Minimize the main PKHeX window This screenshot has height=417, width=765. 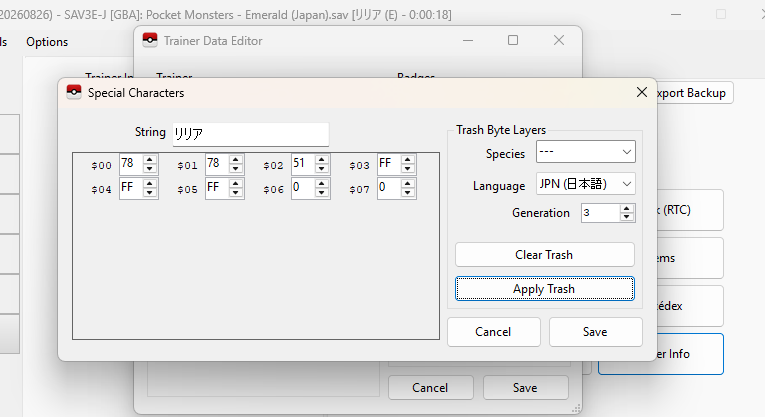pos(676,15)
